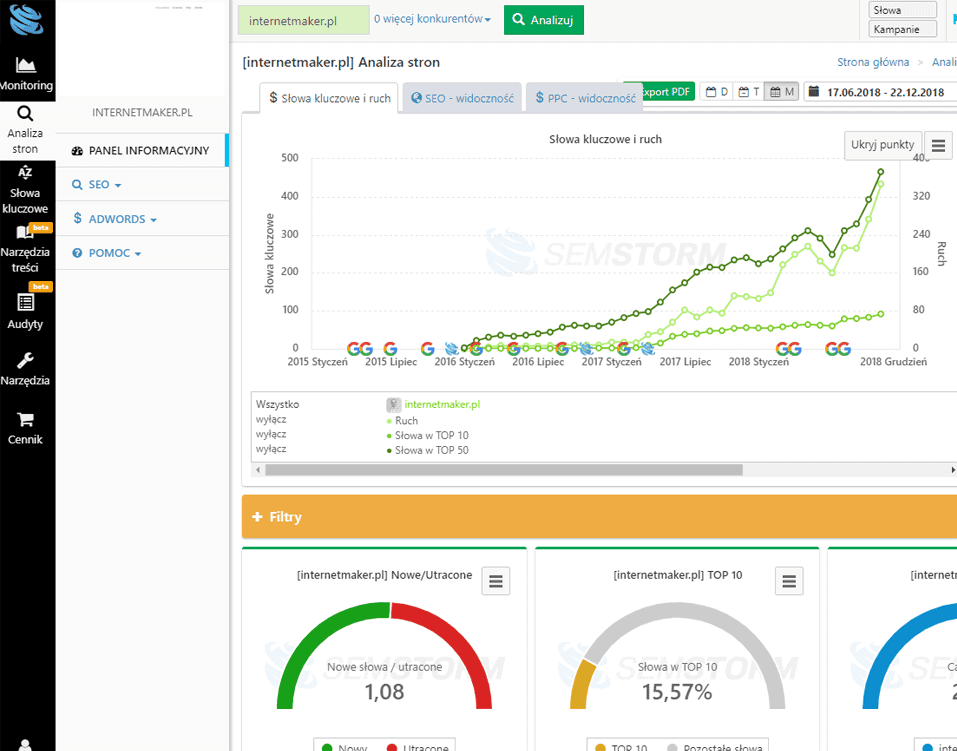Click last data point of TOP 50 line
The image size is (957, 751).
point(881,172)
